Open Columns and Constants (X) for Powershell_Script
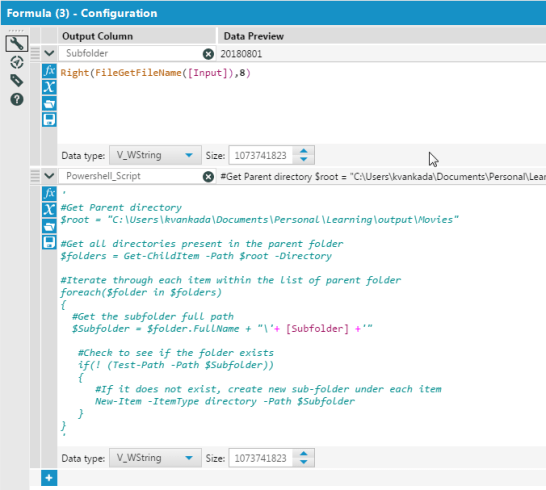This screenshot has height=490, width=546. (49, 210)
